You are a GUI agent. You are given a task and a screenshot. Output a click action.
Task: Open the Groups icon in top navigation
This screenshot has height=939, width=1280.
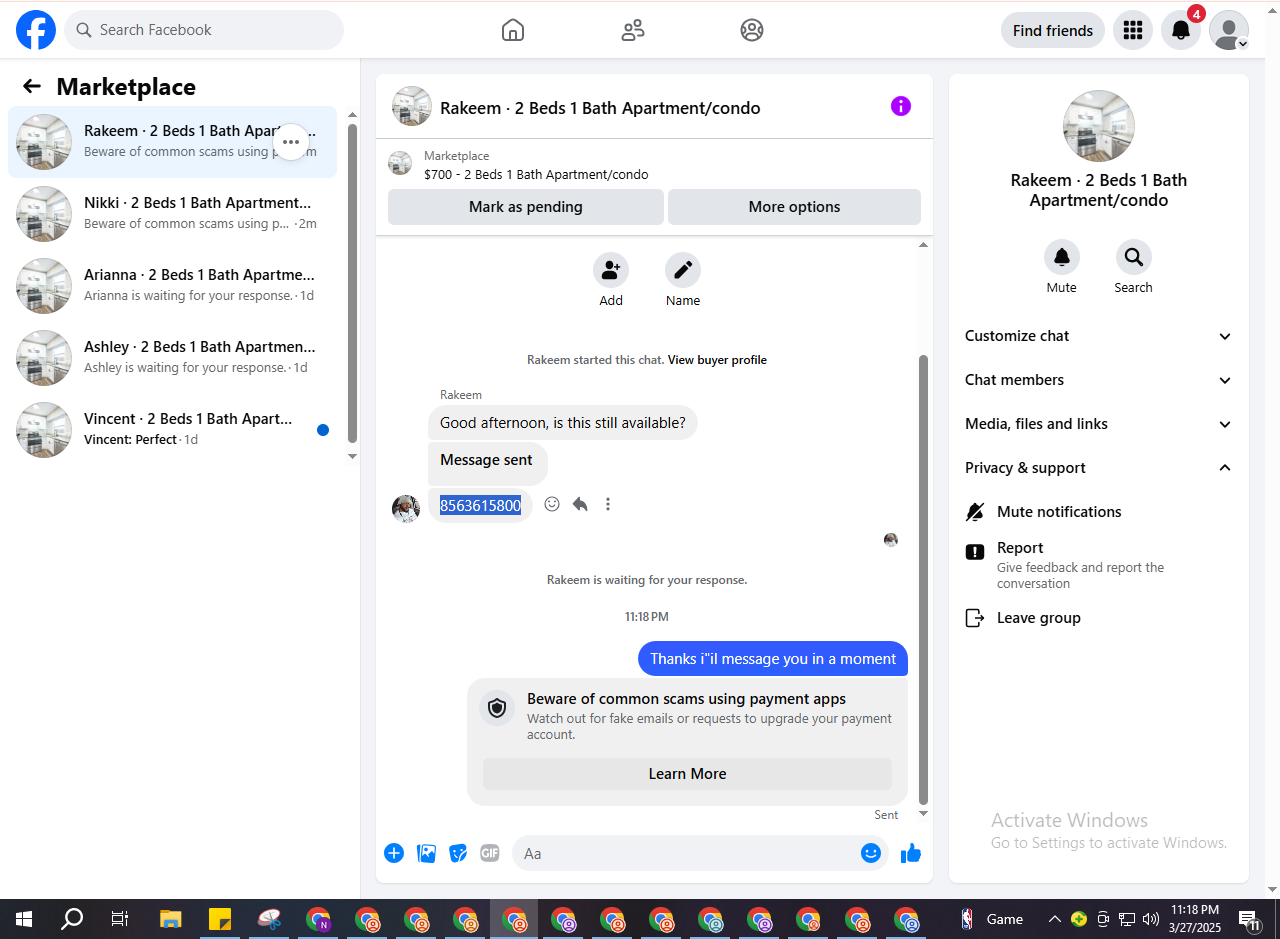(752, 30)
